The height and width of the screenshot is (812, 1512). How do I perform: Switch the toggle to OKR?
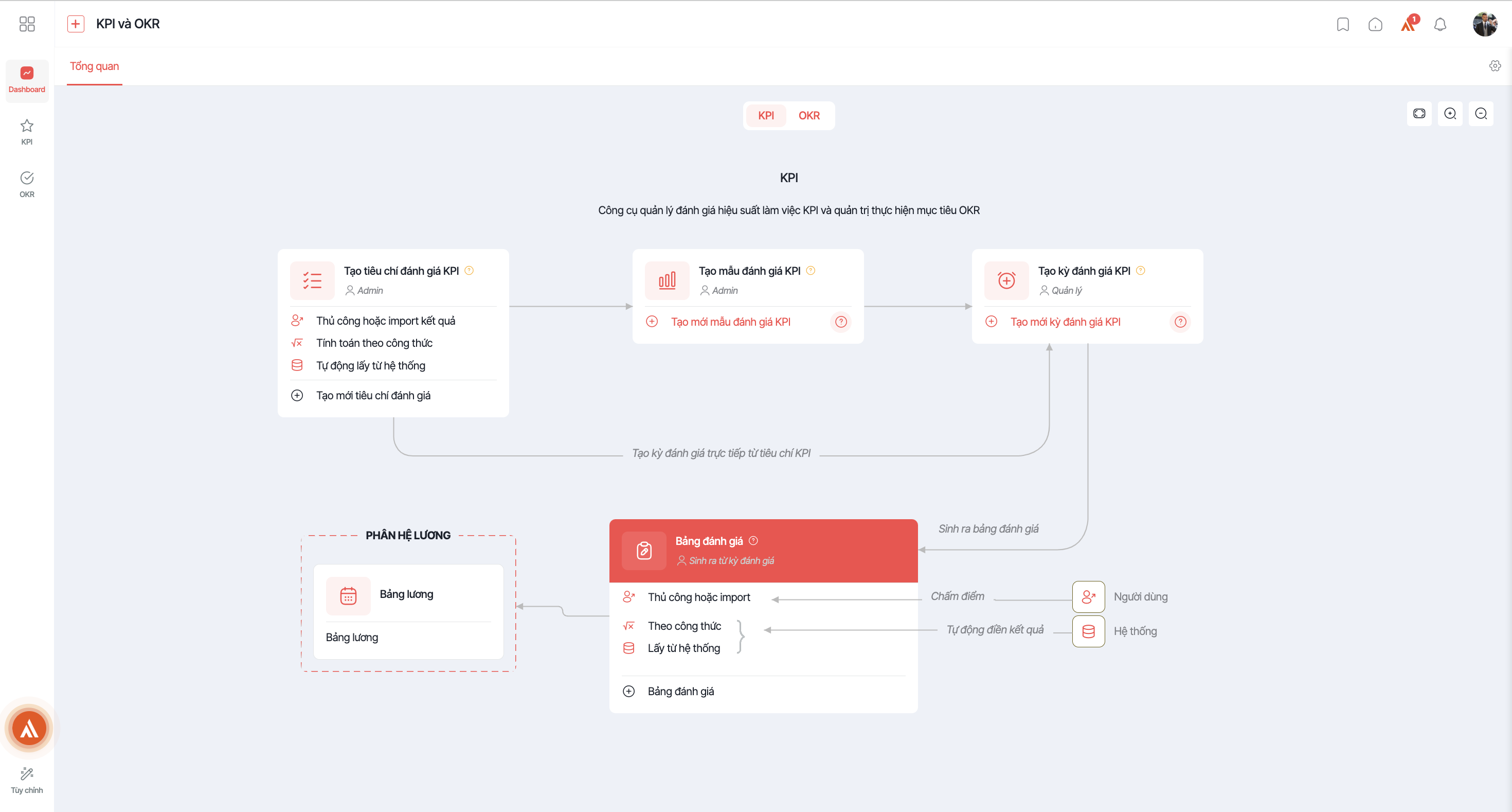point(809,116)
